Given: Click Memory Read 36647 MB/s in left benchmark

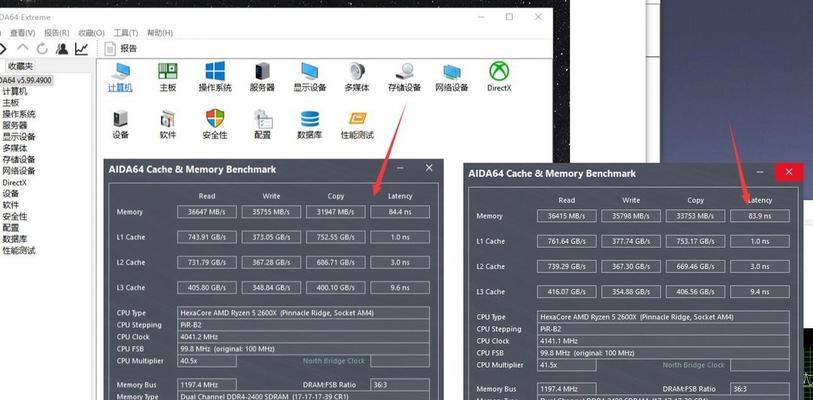Looking at the screenshot, I should pos(207,212).
